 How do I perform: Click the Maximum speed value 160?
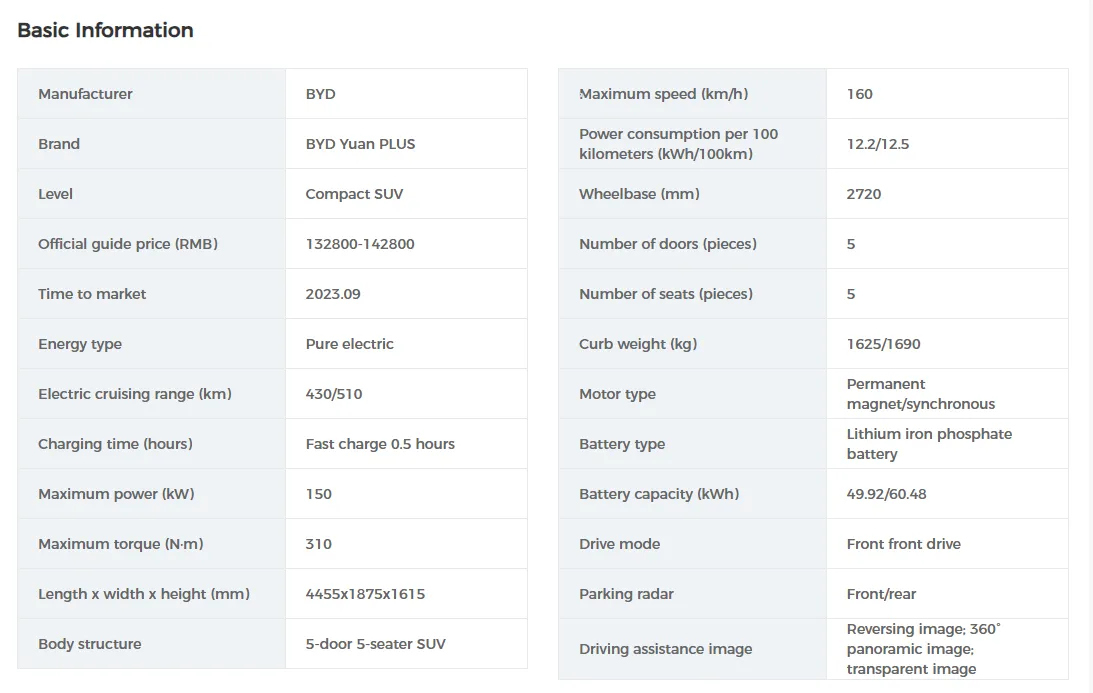tap(860, 94)
